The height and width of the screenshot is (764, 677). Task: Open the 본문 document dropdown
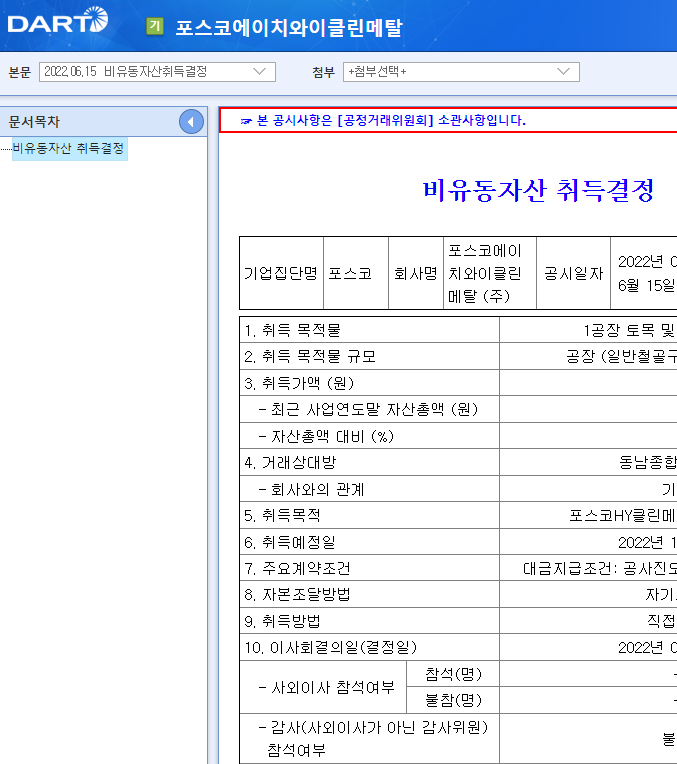(x=157, y=72)
